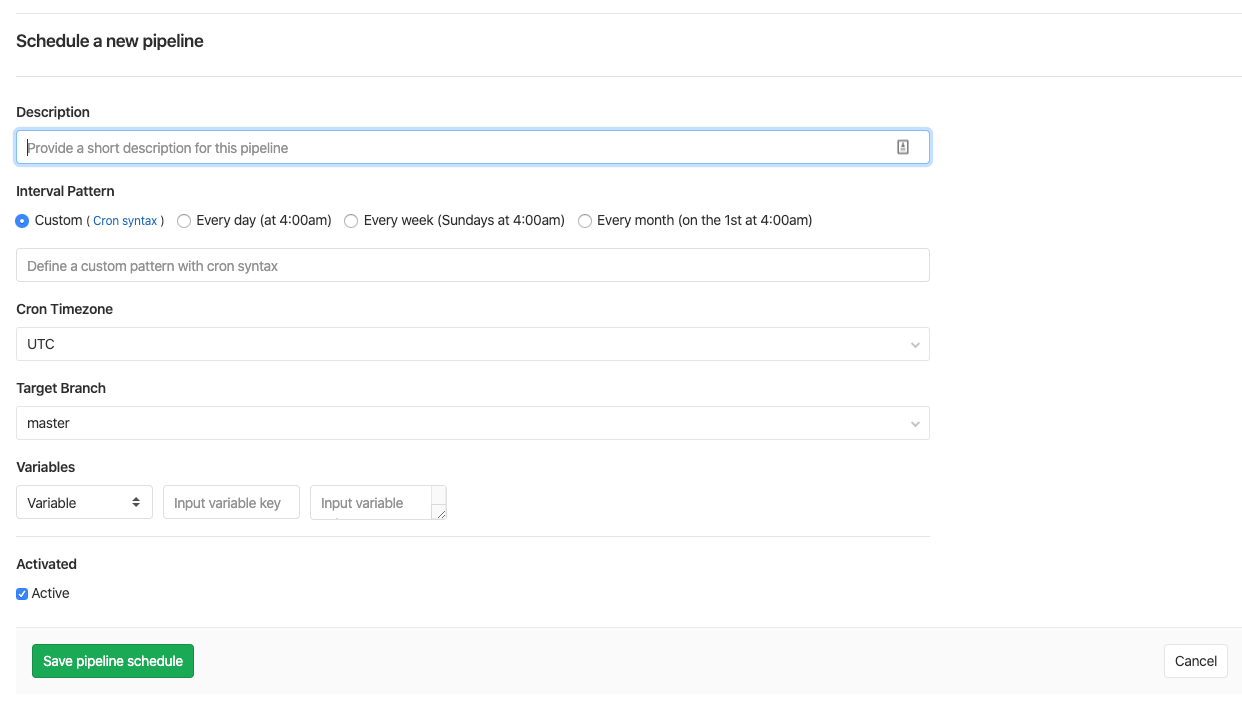This screenshot has width=1242, height=723.
Task: Select the "Every day (at 4:00am)" option
Action: pos(184,220)
